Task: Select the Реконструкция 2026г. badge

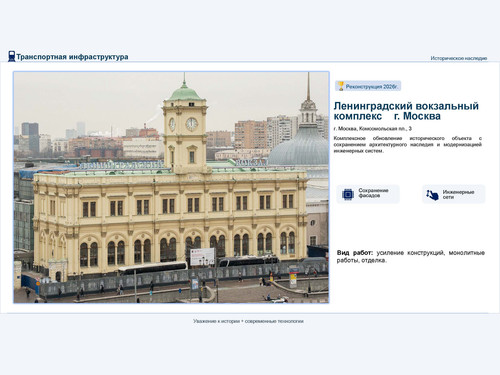Action: click(368, 86)
